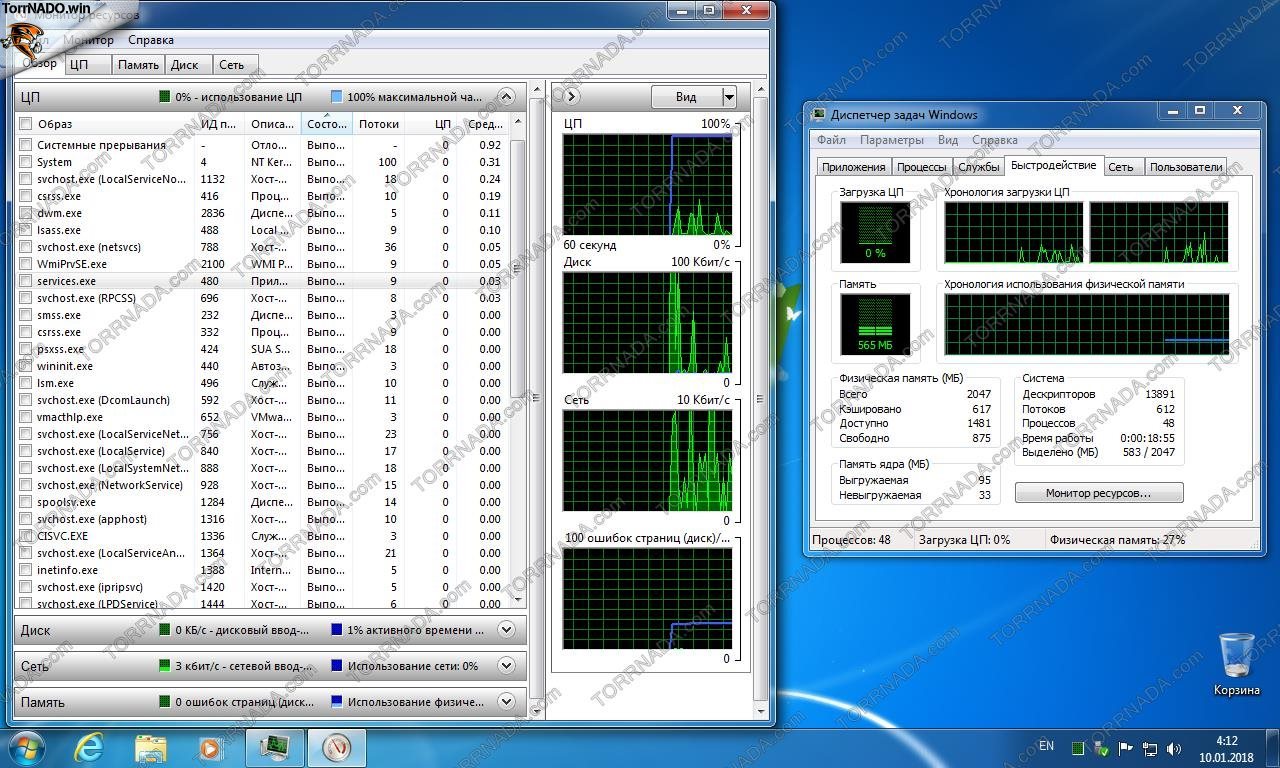Click the Start orb button
The height and width of the screenshot is (768, 1280).
coord(26,747)
